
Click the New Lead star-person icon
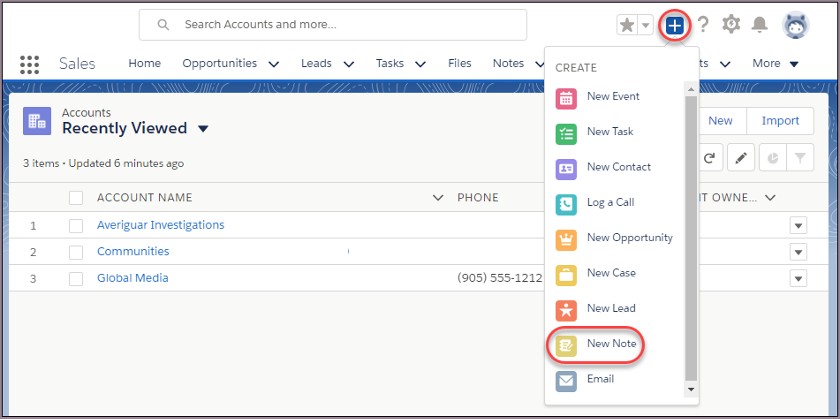(x=566, y=311)
